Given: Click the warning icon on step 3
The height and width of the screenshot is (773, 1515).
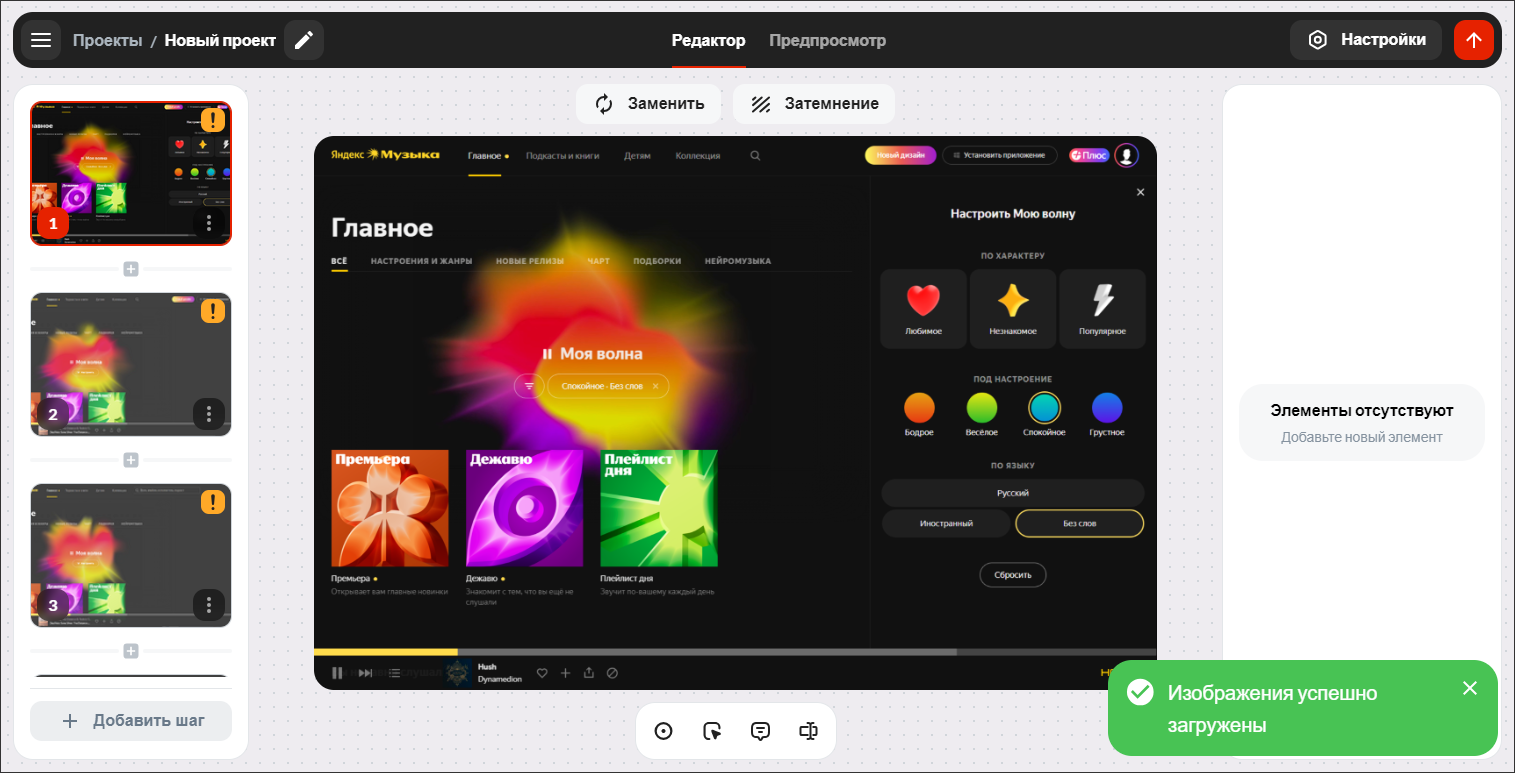Looking at the screenshot, I should pos(213,502).
